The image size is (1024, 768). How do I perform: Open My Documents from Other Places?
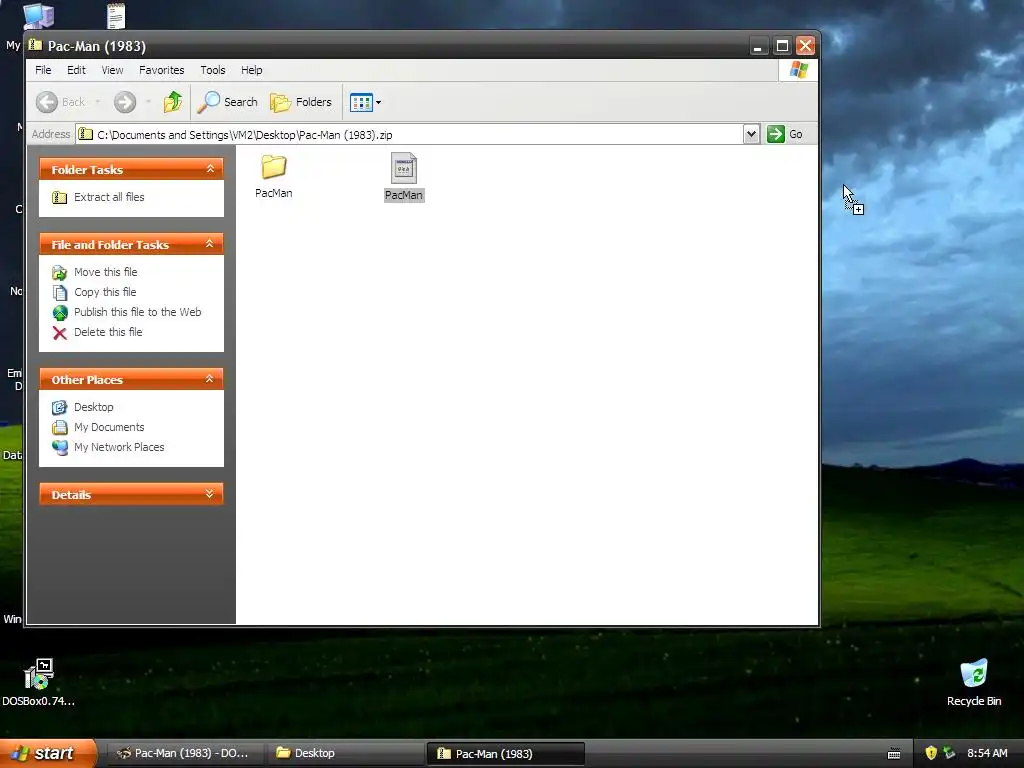(109, 427)
